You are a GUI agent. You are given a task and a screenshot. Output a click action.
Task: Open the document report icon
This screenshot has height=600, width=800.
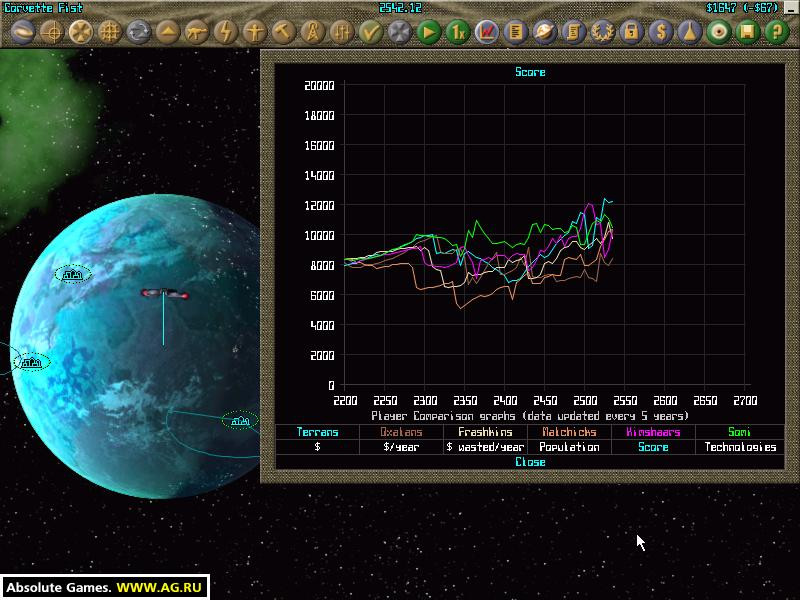(x=516, y=32)
